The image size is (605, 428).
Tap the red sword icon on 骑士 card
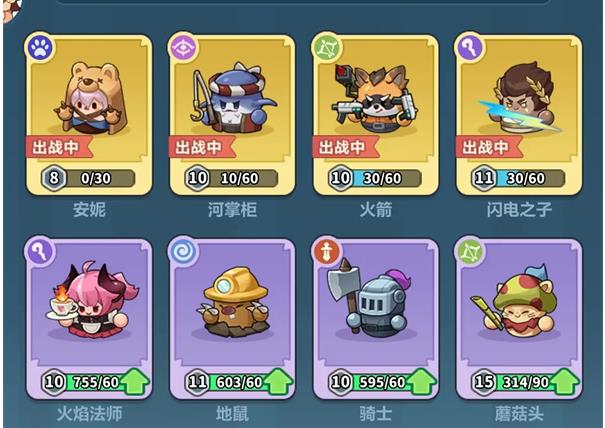[327, 251]
